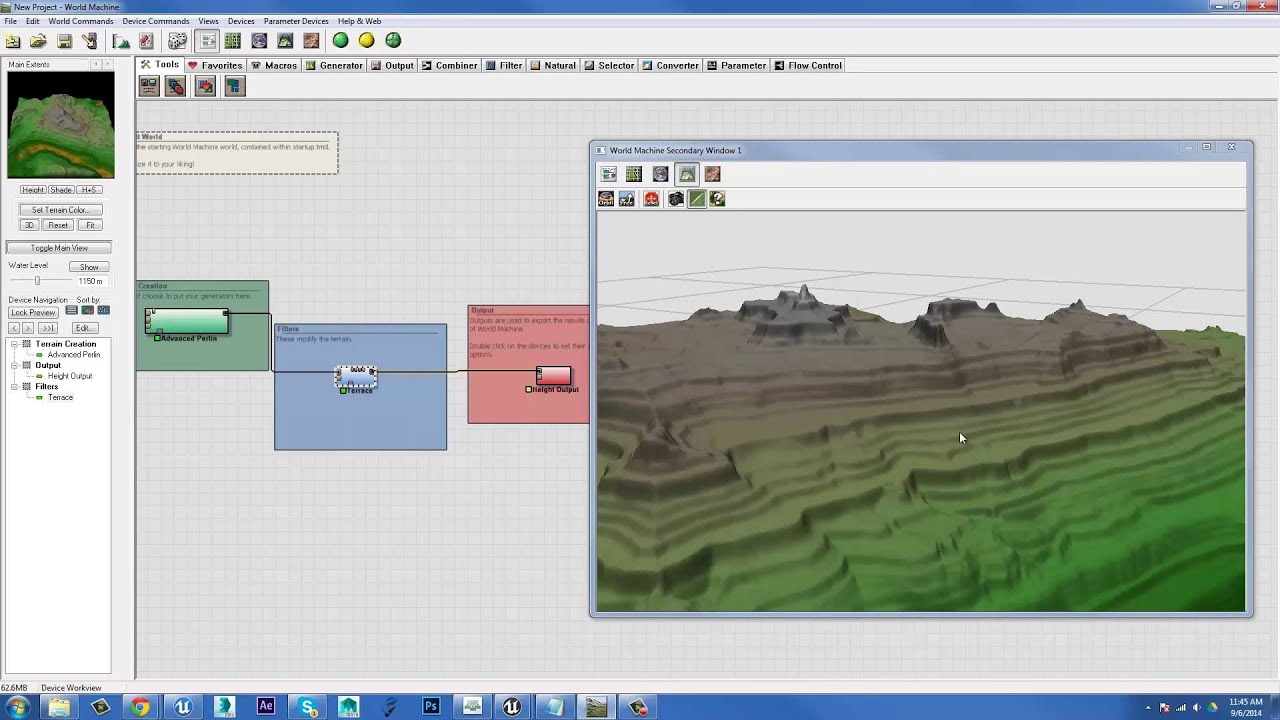1280x720 pixels.
Task: Switch to Generator devices tab
Action: (334, 65)
